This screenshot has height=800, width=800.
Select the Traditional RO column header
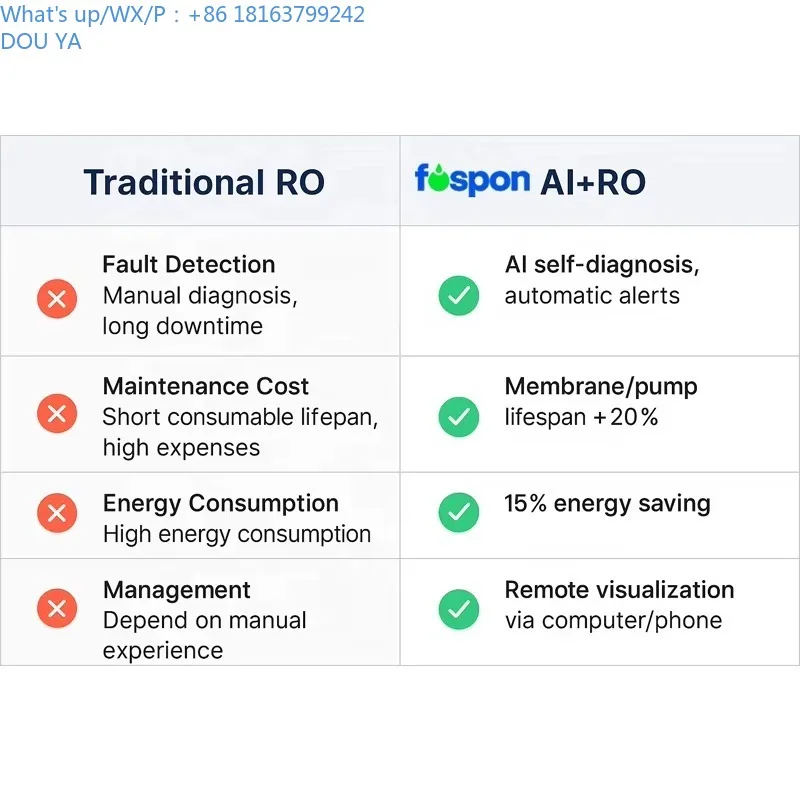coord(204,182)
